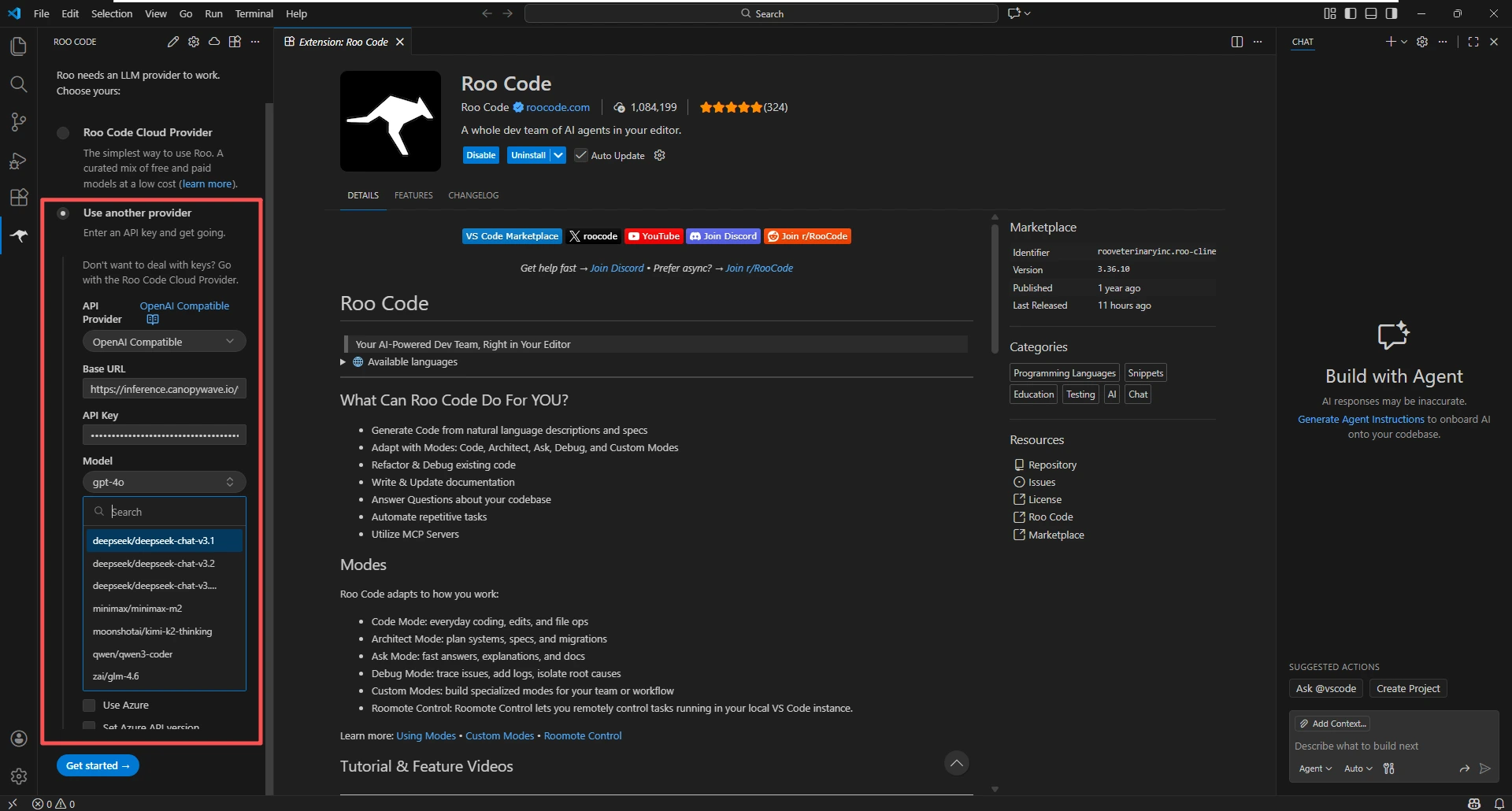Viewport: 1512px width, 811px height.
Task: Open Roo Code Cloud via the cloud icon
Action: click(213, 42)
